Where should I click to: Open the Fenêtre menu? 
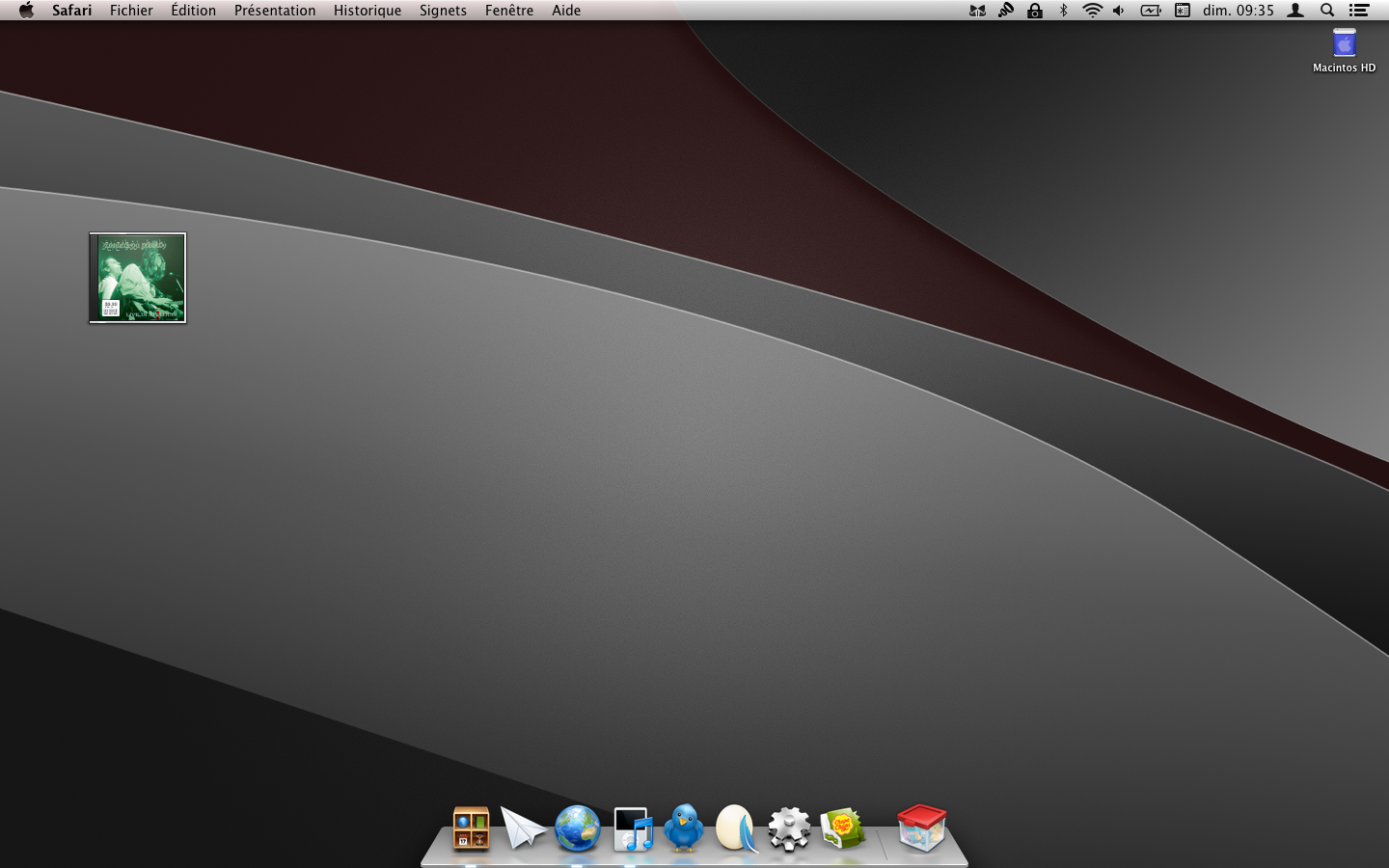509,11
